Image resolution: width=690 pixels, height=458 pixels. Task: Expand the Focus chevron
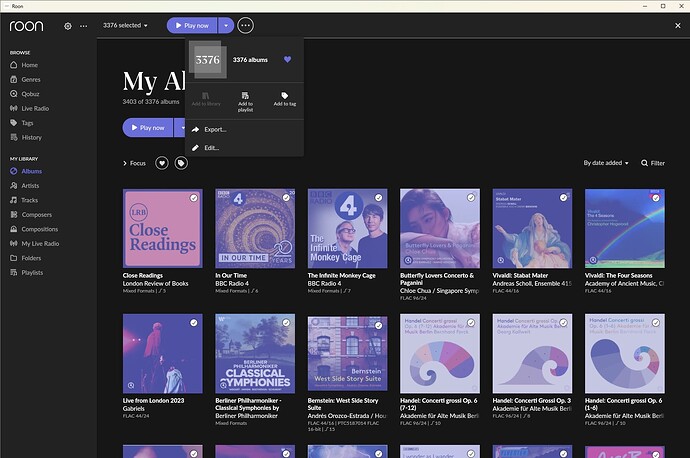[x=125, y=163]
